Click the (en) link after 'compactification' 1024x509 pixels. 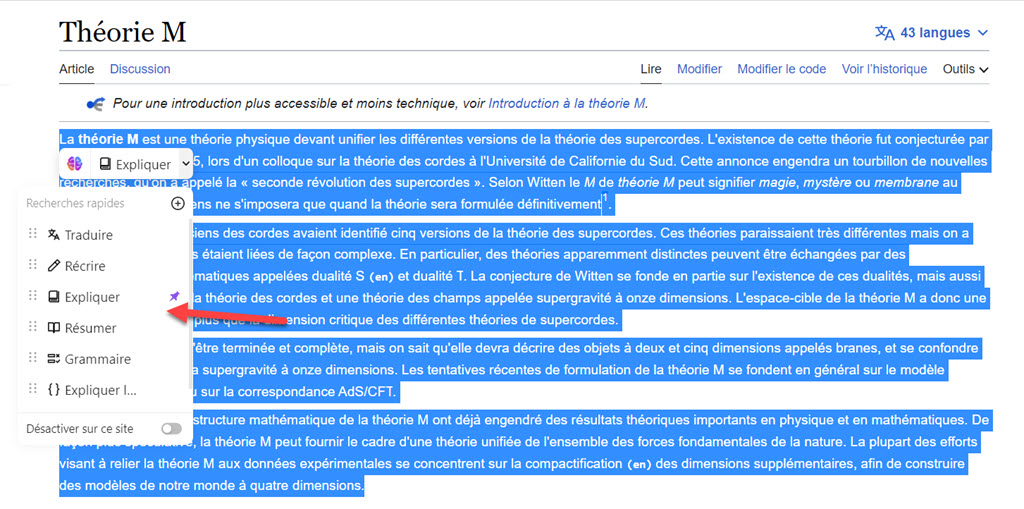click(639, 465)
